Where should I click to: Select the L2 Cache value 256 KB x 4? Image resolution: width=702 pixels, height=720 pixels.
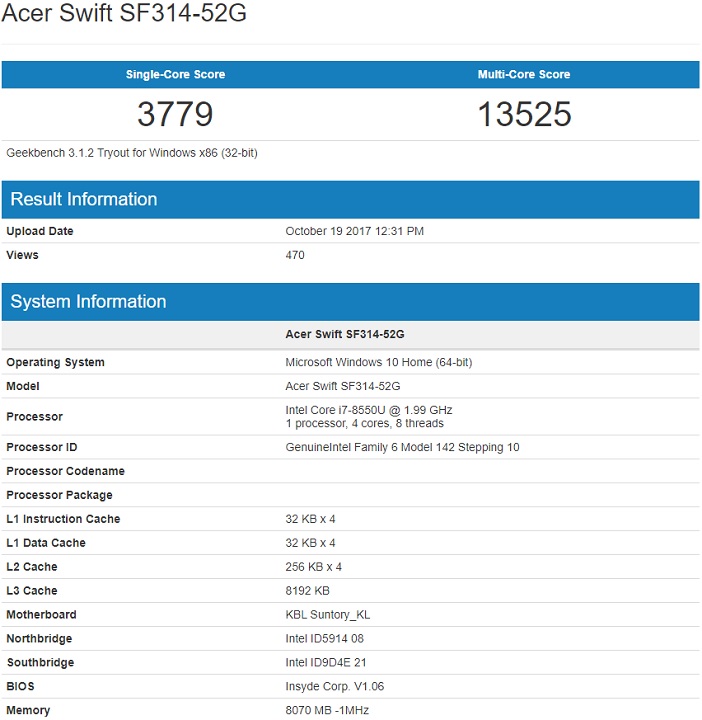(x=314, y=567)
